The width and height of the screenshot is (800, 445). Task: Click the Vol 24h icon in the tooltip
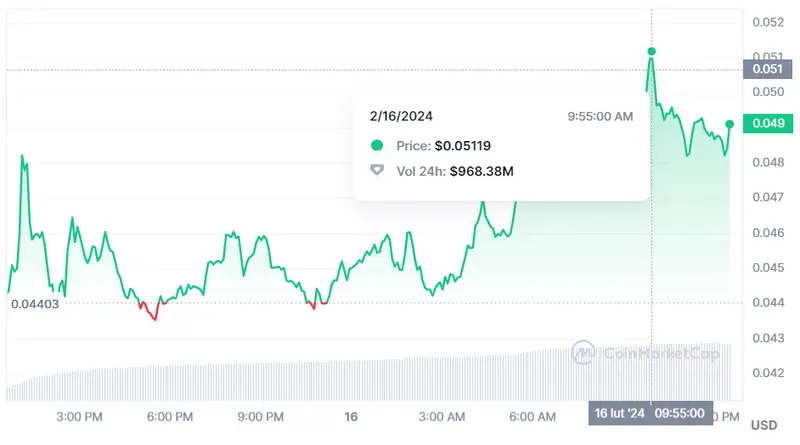[377, 171]
